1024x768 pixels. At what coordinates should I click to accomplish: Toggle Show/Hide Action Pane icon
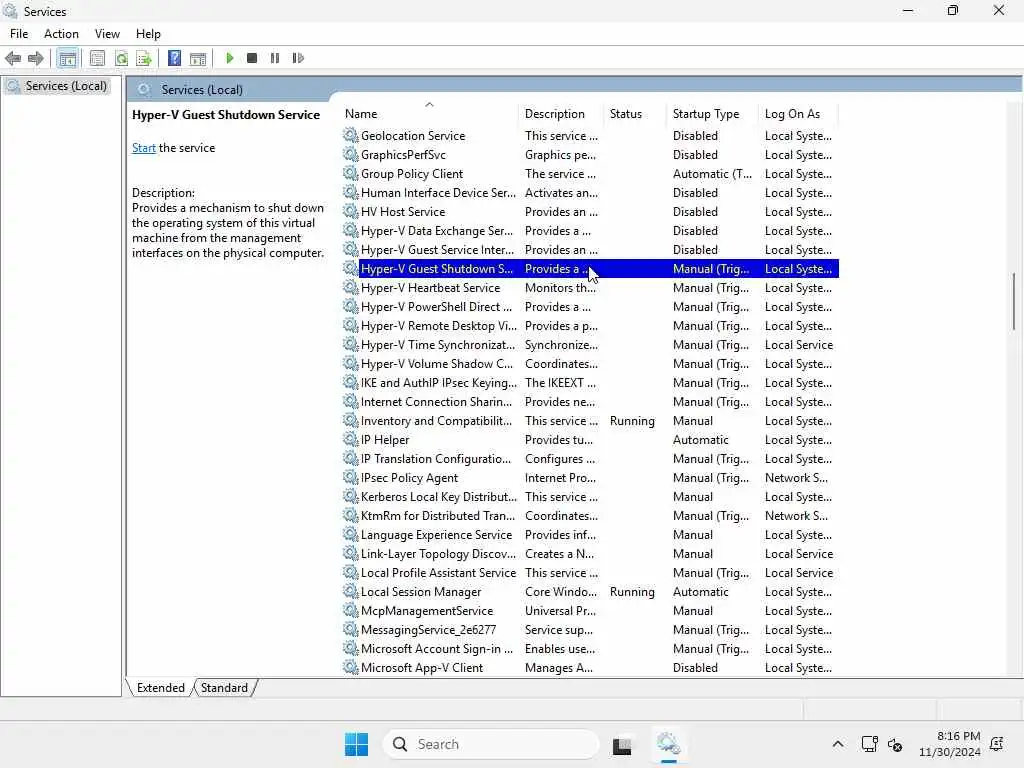198,58
